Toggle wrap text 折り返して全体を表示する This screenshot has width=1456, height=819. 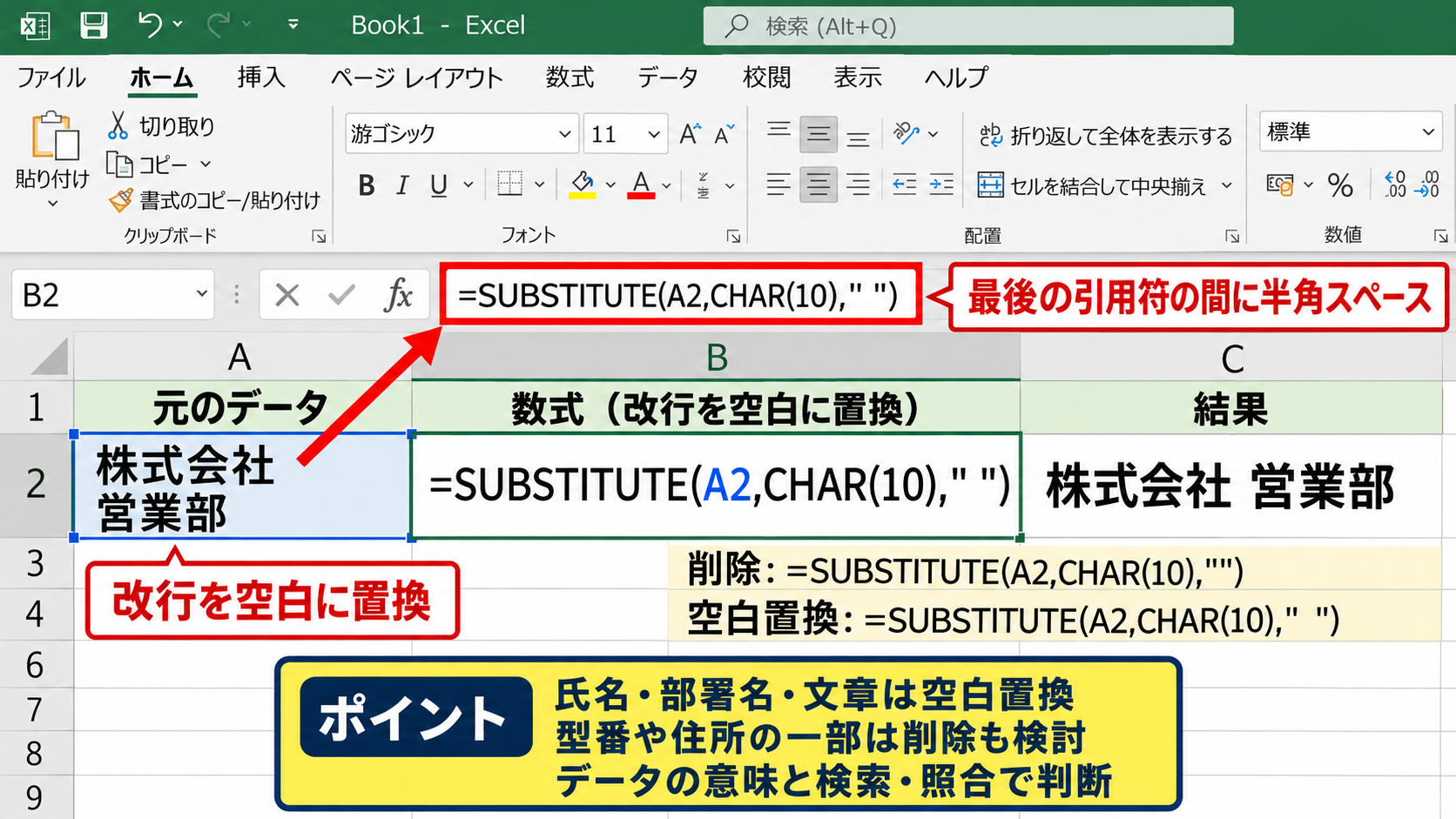(x=1105, y=135)
